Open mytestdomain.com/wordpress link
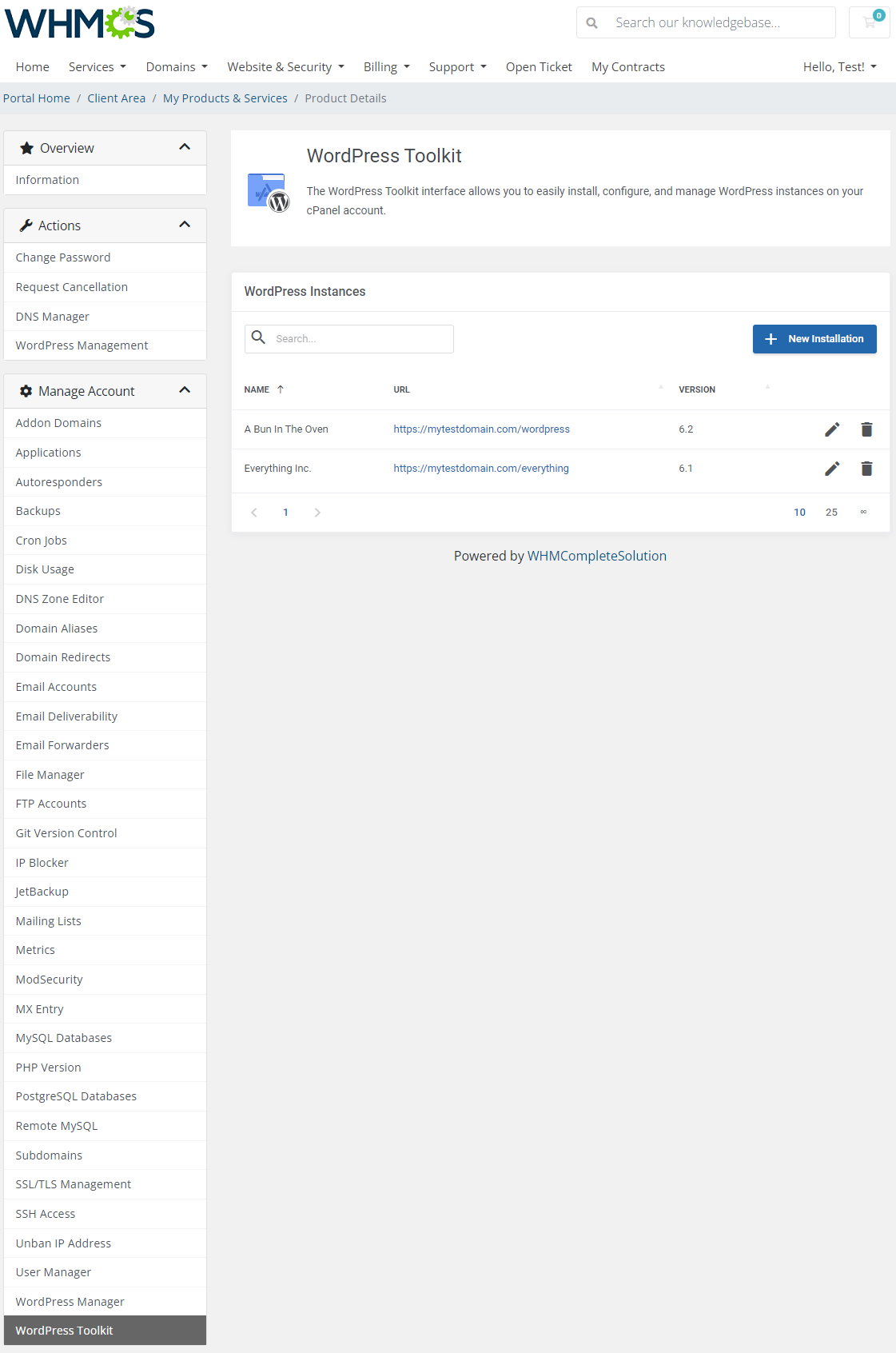This screenshot has height=1353, width=896. (x=481, y=429)
